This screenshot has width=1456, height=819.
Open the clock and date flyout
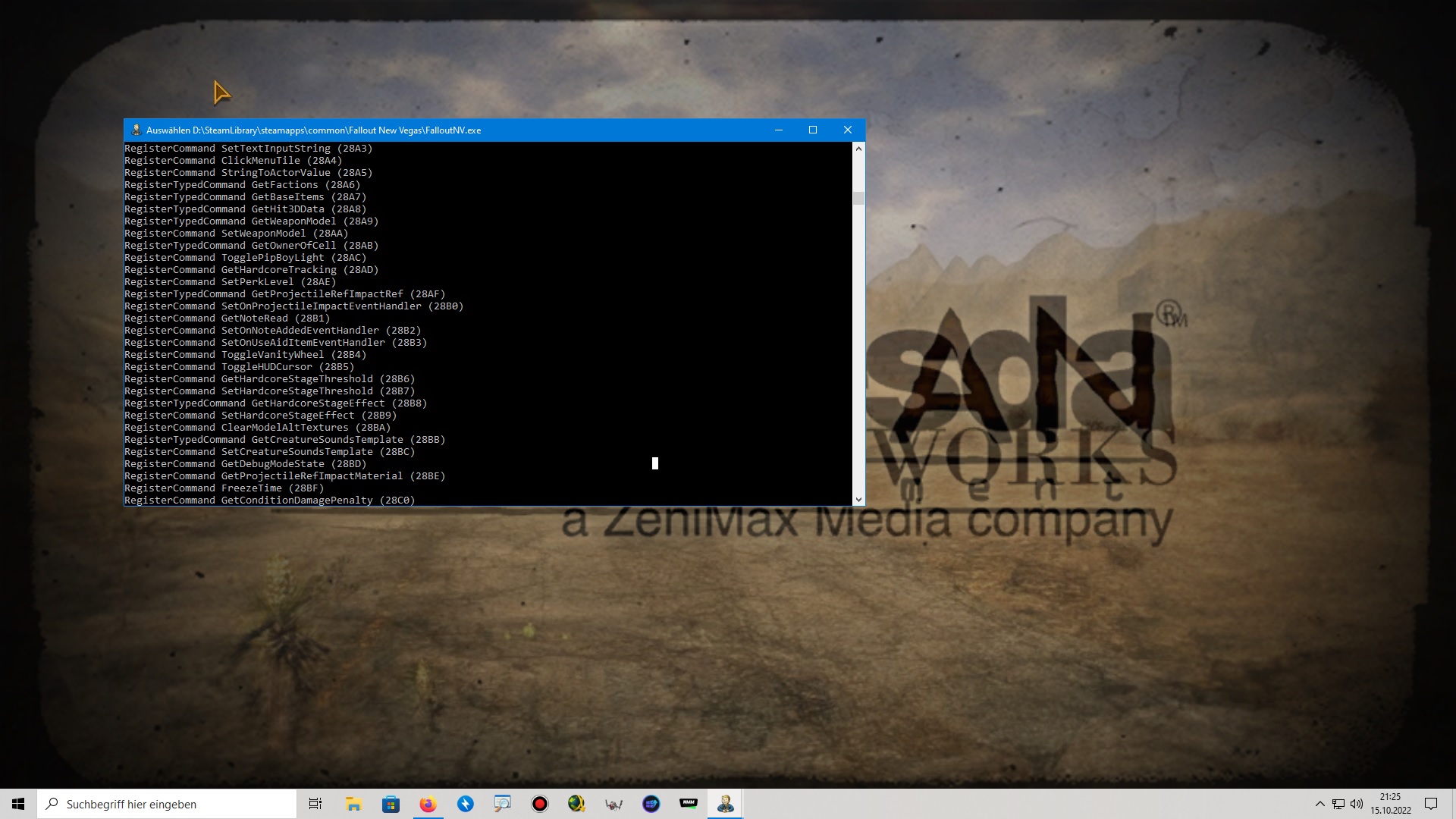tap(1390, 804)
